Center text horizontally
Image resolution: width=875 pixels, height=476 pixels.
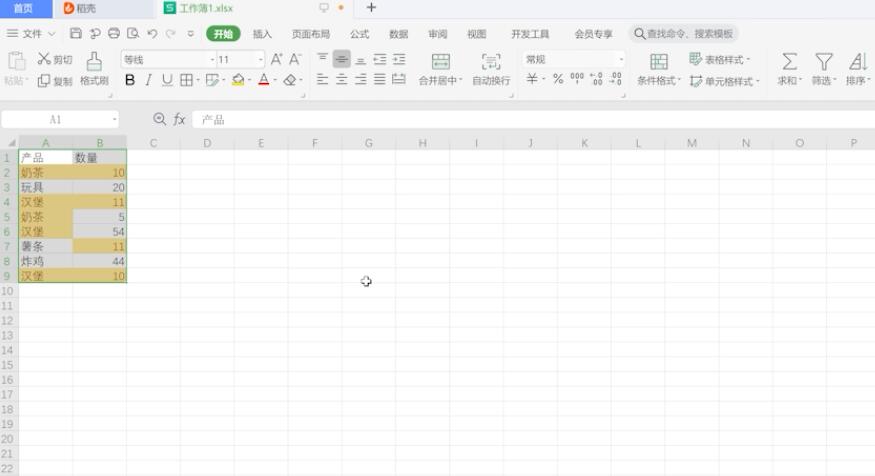click(x=342, y=79)
